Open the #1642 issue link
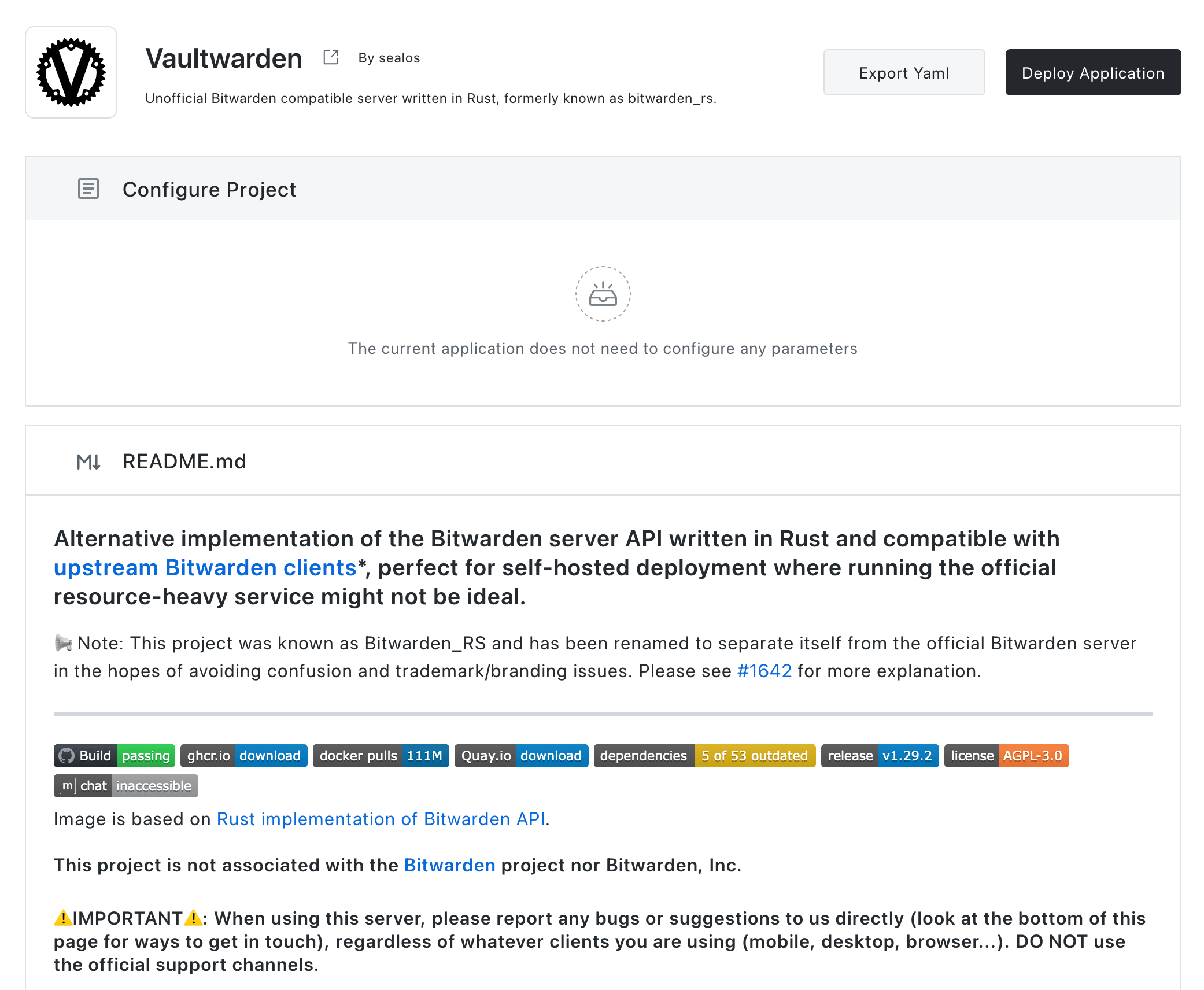 click(764, 671)
